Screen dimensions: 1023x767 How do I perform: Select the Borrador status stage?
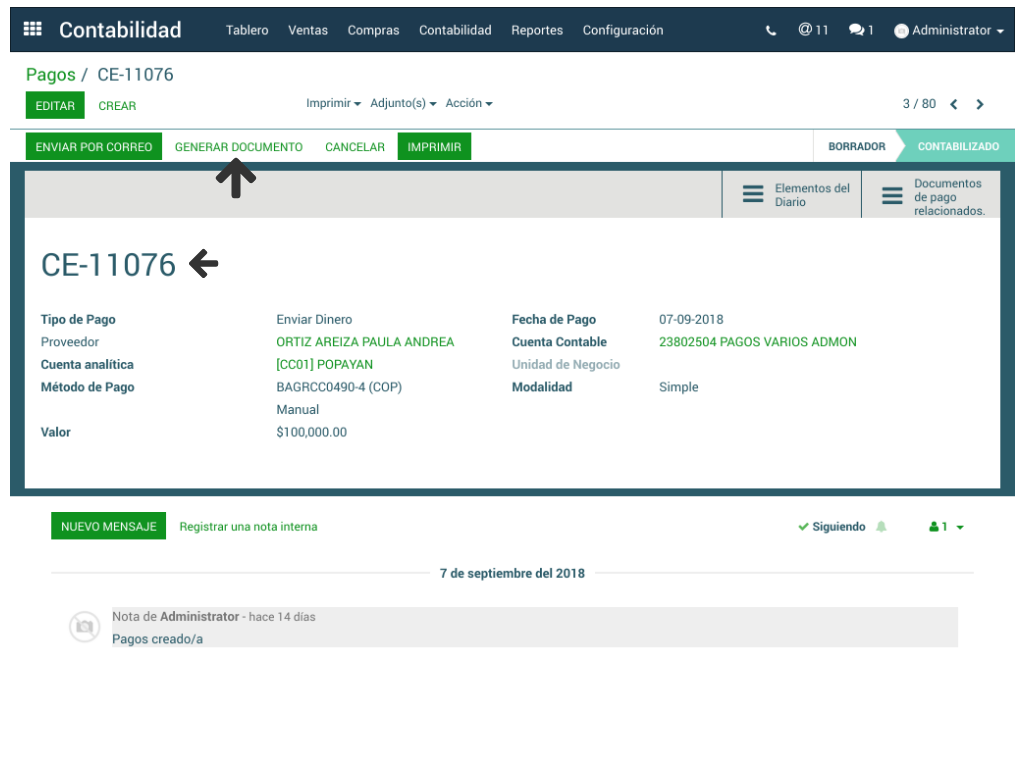click(856, 146)
